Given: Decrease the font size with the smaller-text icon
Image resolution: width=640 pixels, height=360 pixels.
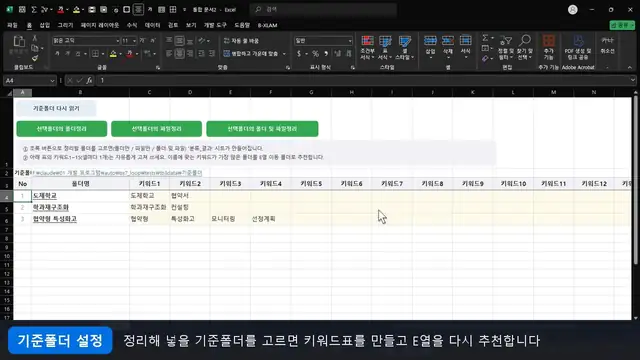Looking at the screenshot, I should tap(153, 40).
